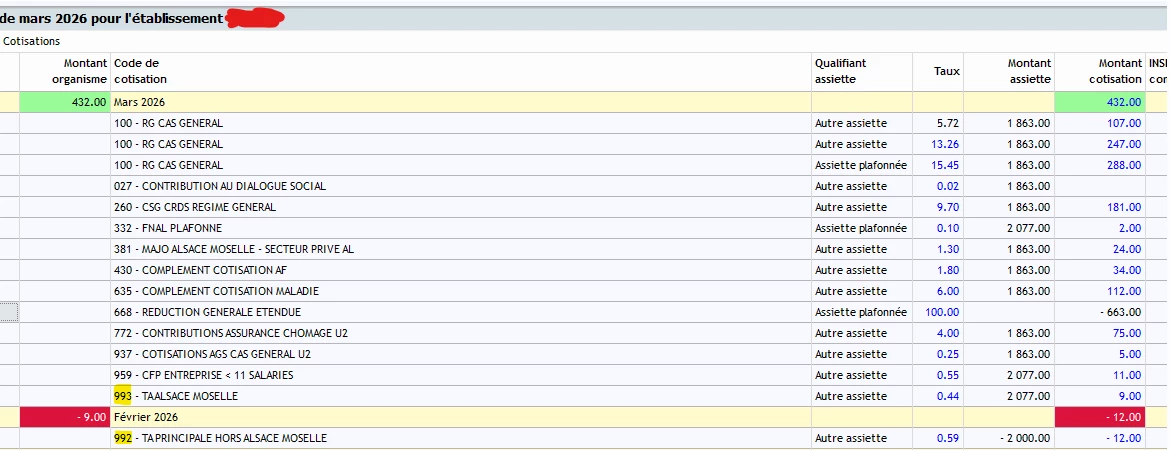Screen dimensions: 1170x450
Task: Click the Qualifiant assiette column header
Action: [x=840, y=71]
